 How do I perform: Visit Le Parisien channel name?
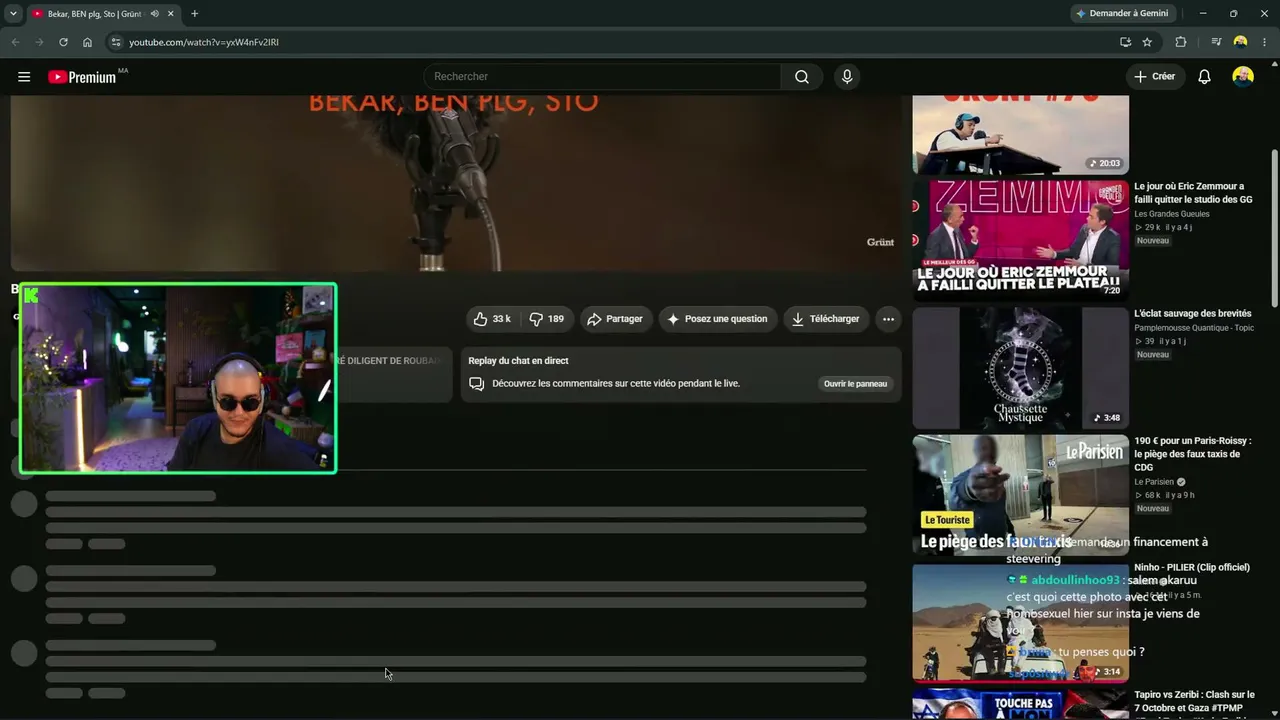pos(1154,482)
